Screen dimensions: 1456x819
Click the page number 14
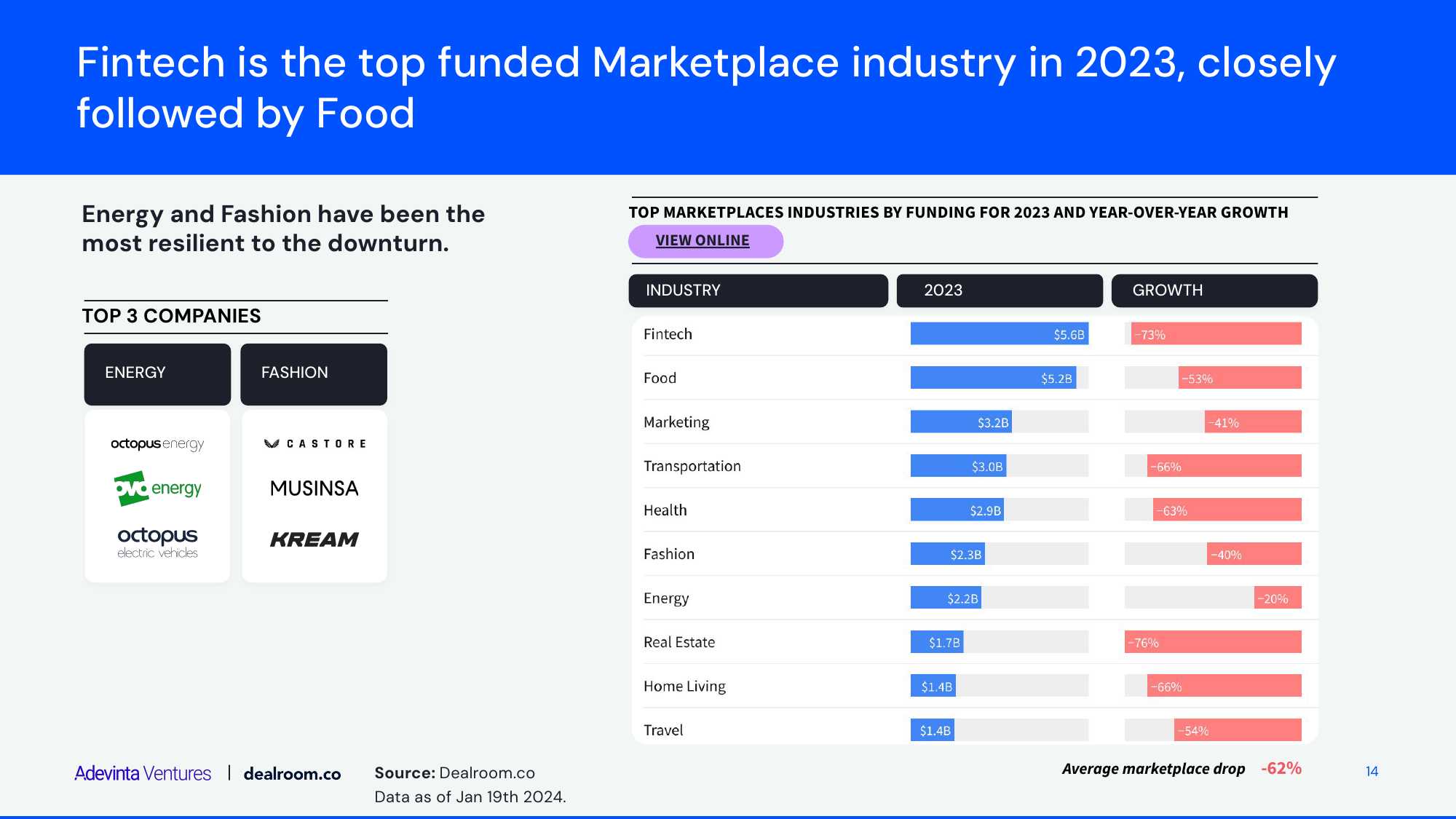pyautogui.click(x=1372, y=772)
